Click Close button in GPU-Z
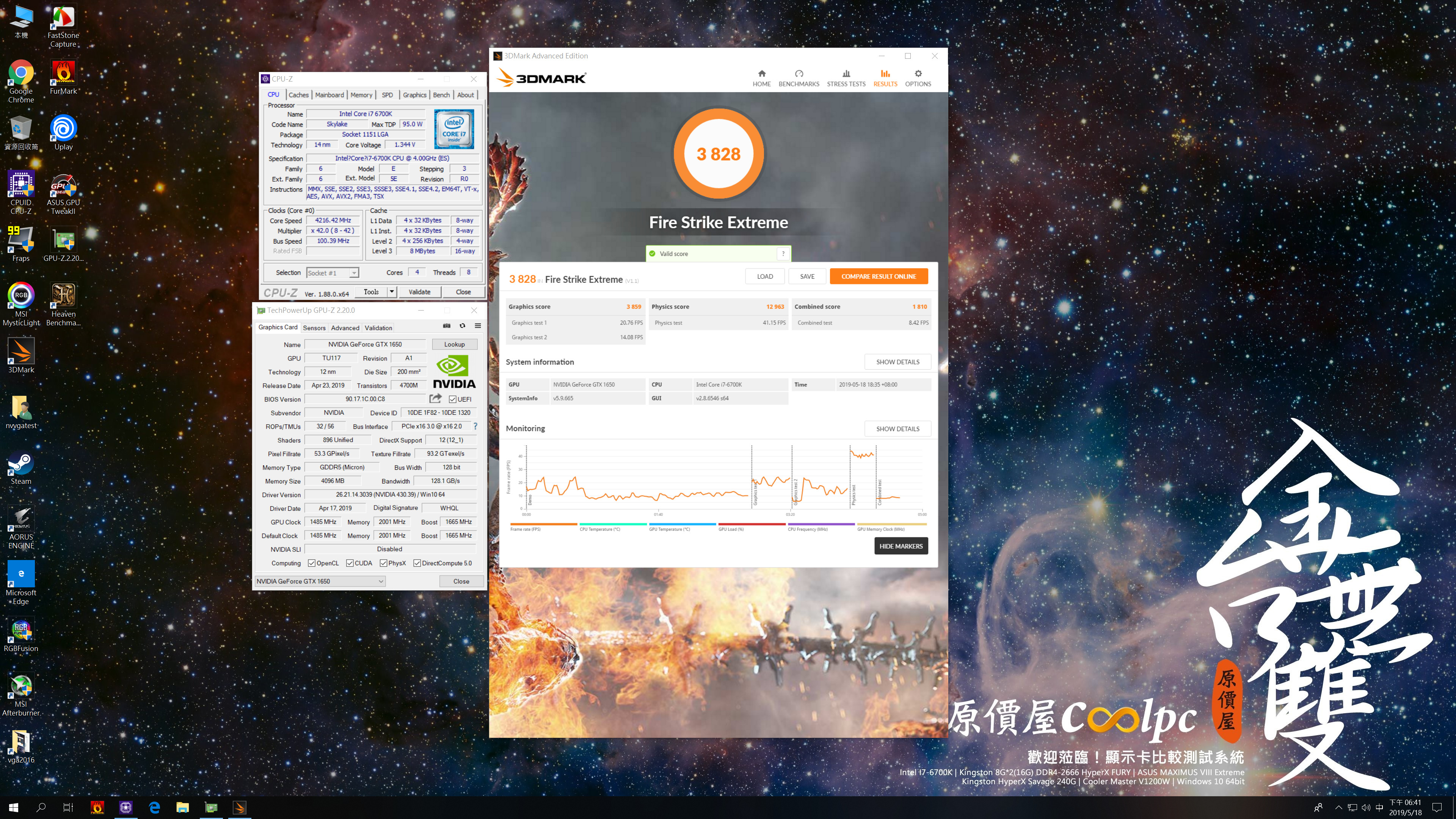Image resolution: width=1456 pixels, height=819 pixels. 461,581
